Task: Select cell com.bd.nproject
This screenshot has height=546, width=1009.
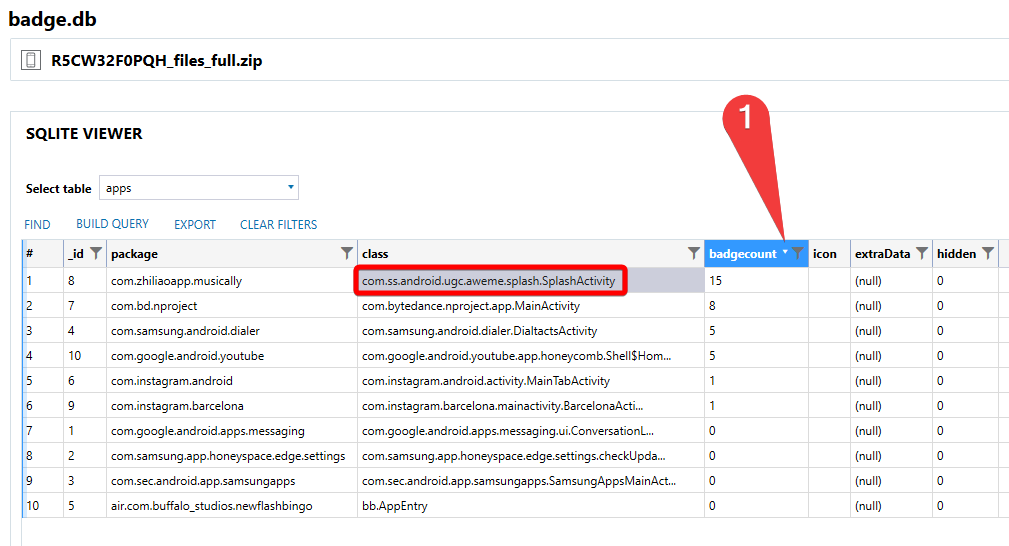Action: click(232, 306)
